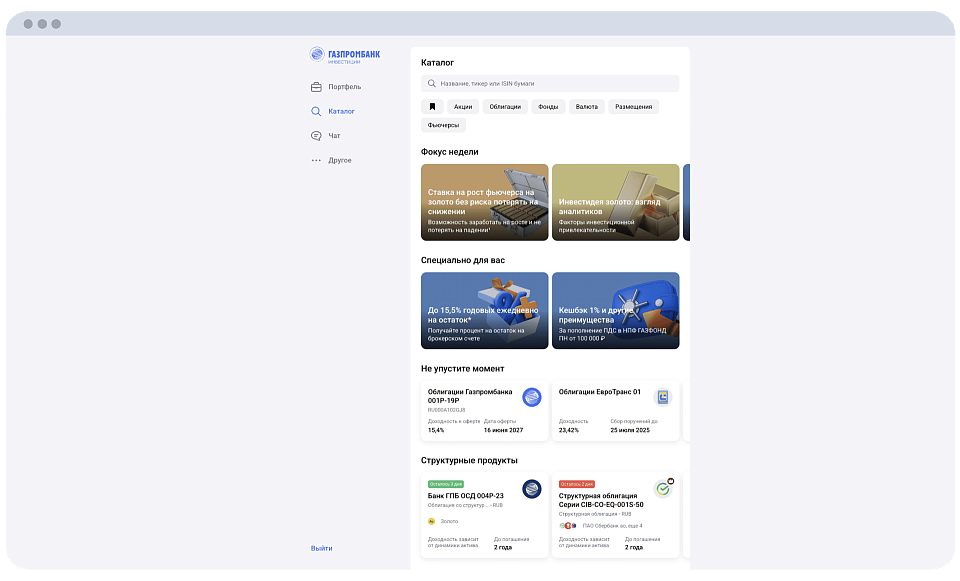Click the yellow Золото asset icon
The width and height of the screenshot is (960, 581).
[x=431, y=522]
